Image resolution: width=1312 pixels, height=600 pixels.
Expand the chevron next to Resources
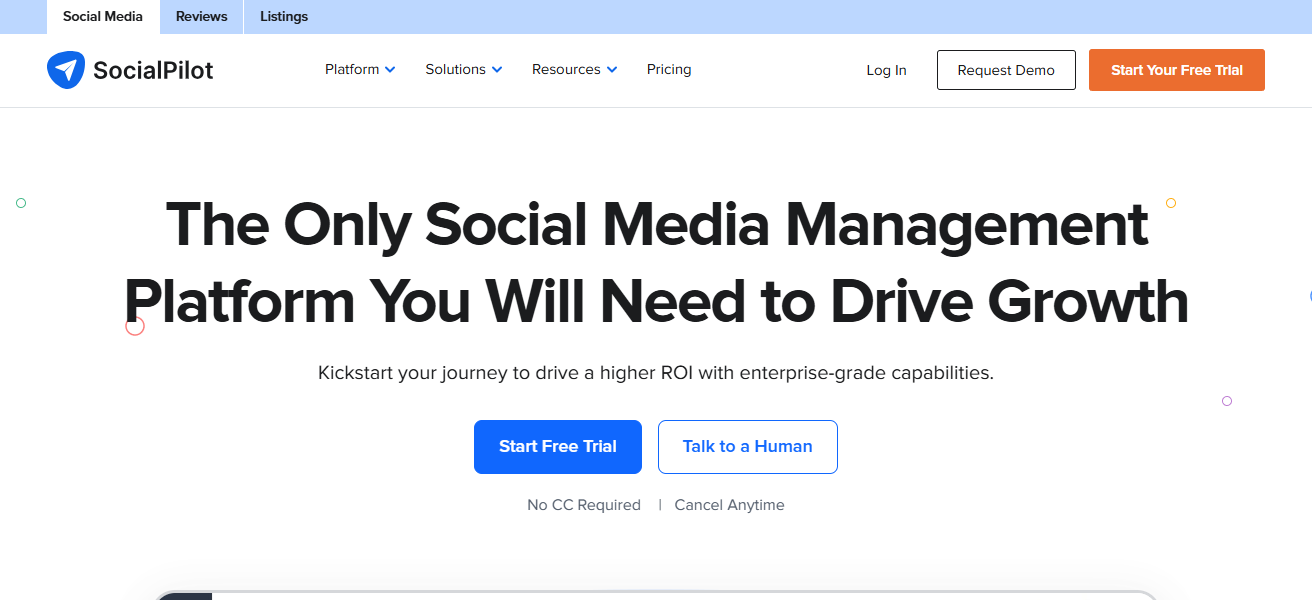click(612, 70)
